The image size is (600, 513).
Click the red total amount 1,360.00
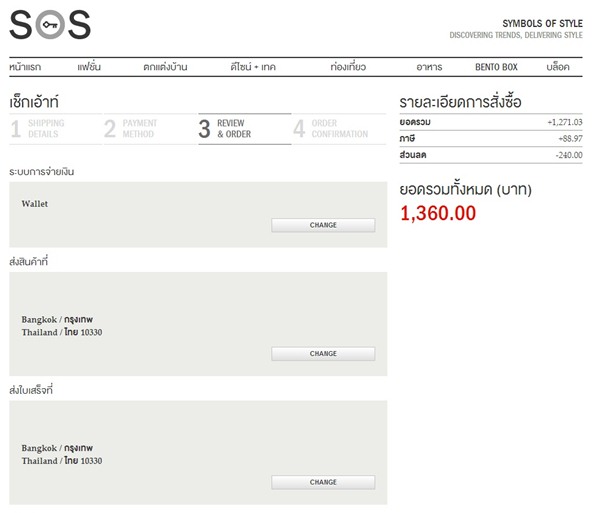[x=438, y=213]
